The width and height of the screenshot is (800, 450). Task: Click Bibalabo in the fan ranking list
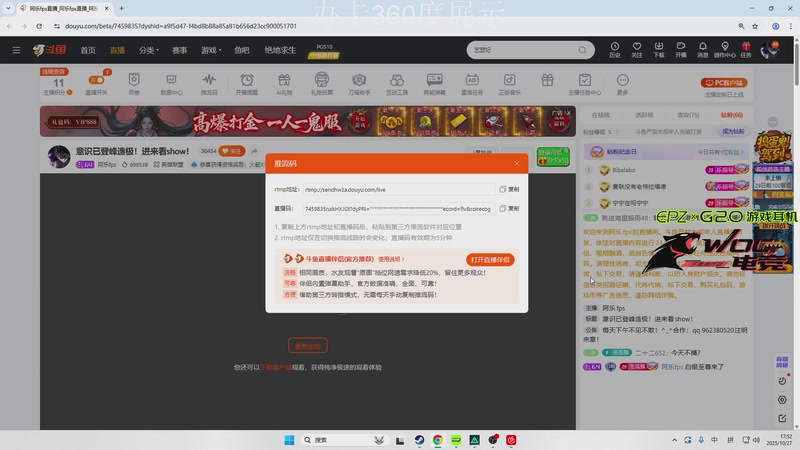pos(624,170)
